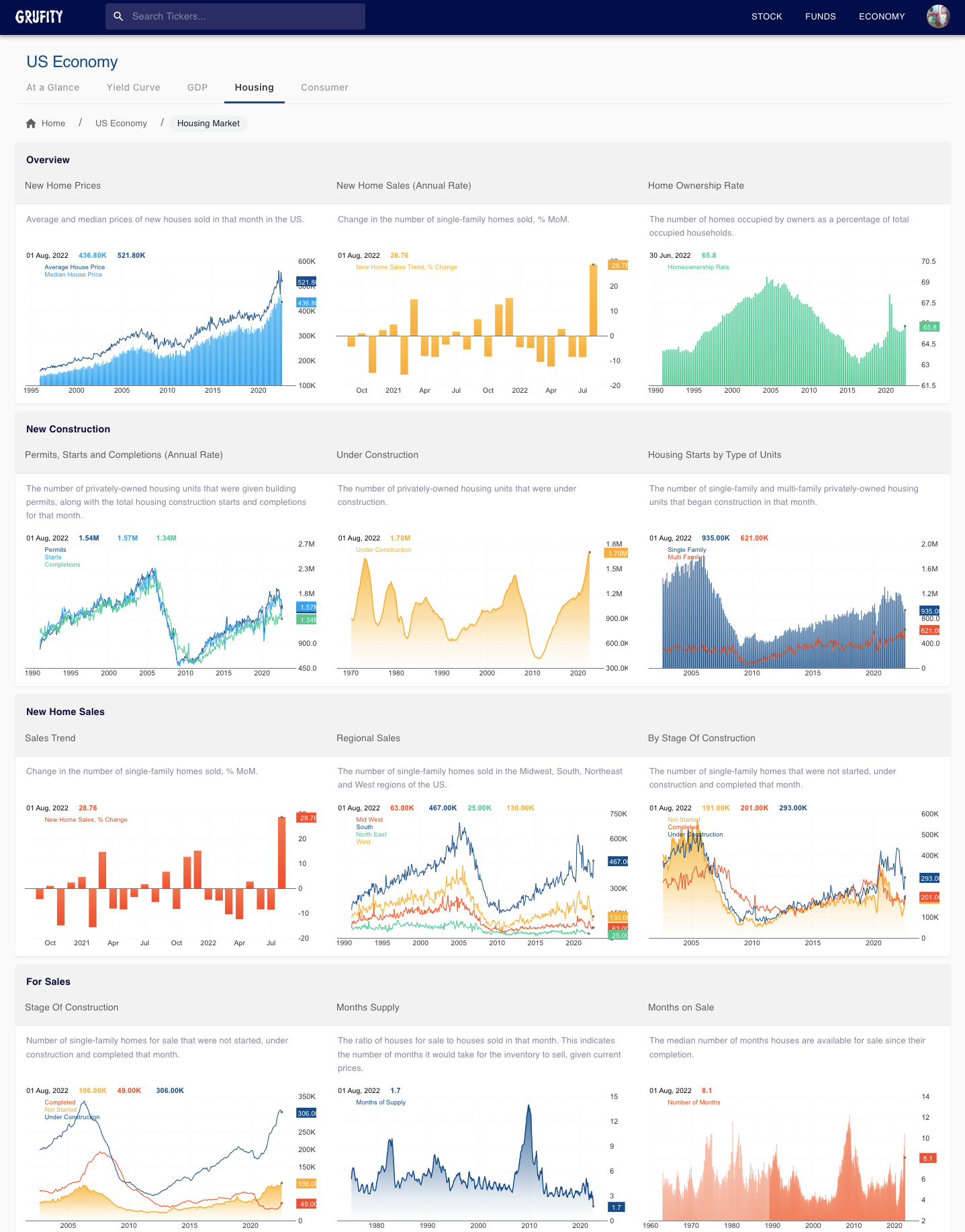This screenshot has height=1232, width=965.
Task: Open the user profile avatar
Action: click(x=937, y=16)
